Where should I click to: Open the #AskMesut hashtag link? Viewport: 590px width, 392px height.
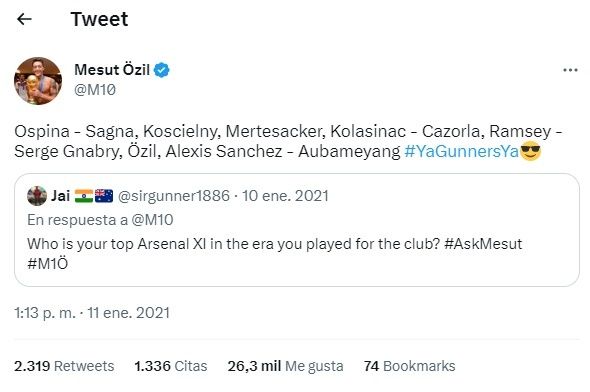tap(483, 244)
